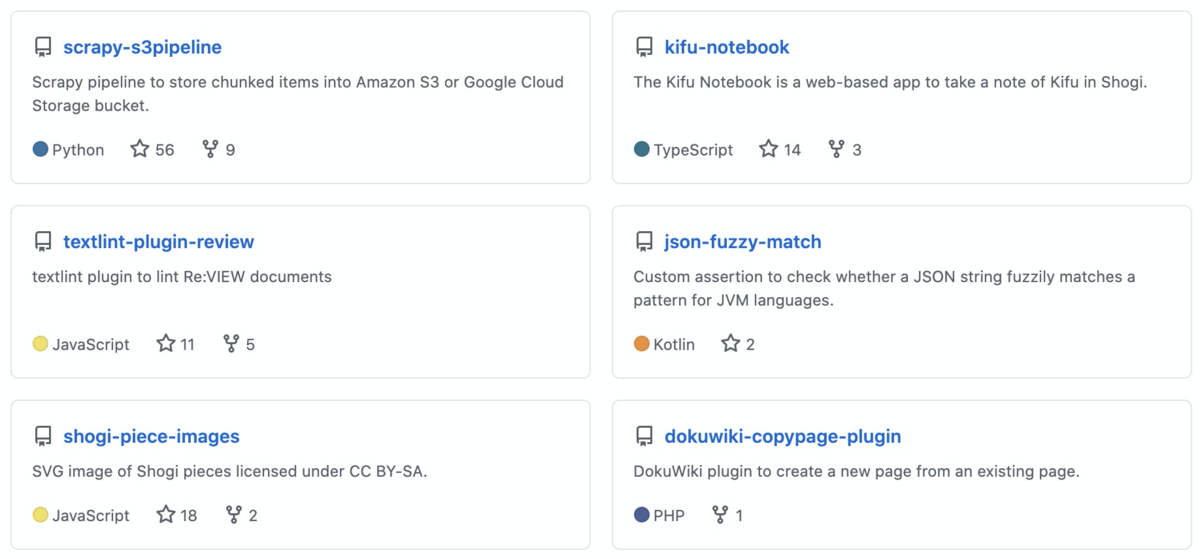1200x559 pixels.
Task: Open the textlint-plugin-review repository link
Action: pyautogui.click(x=158, y=241)
